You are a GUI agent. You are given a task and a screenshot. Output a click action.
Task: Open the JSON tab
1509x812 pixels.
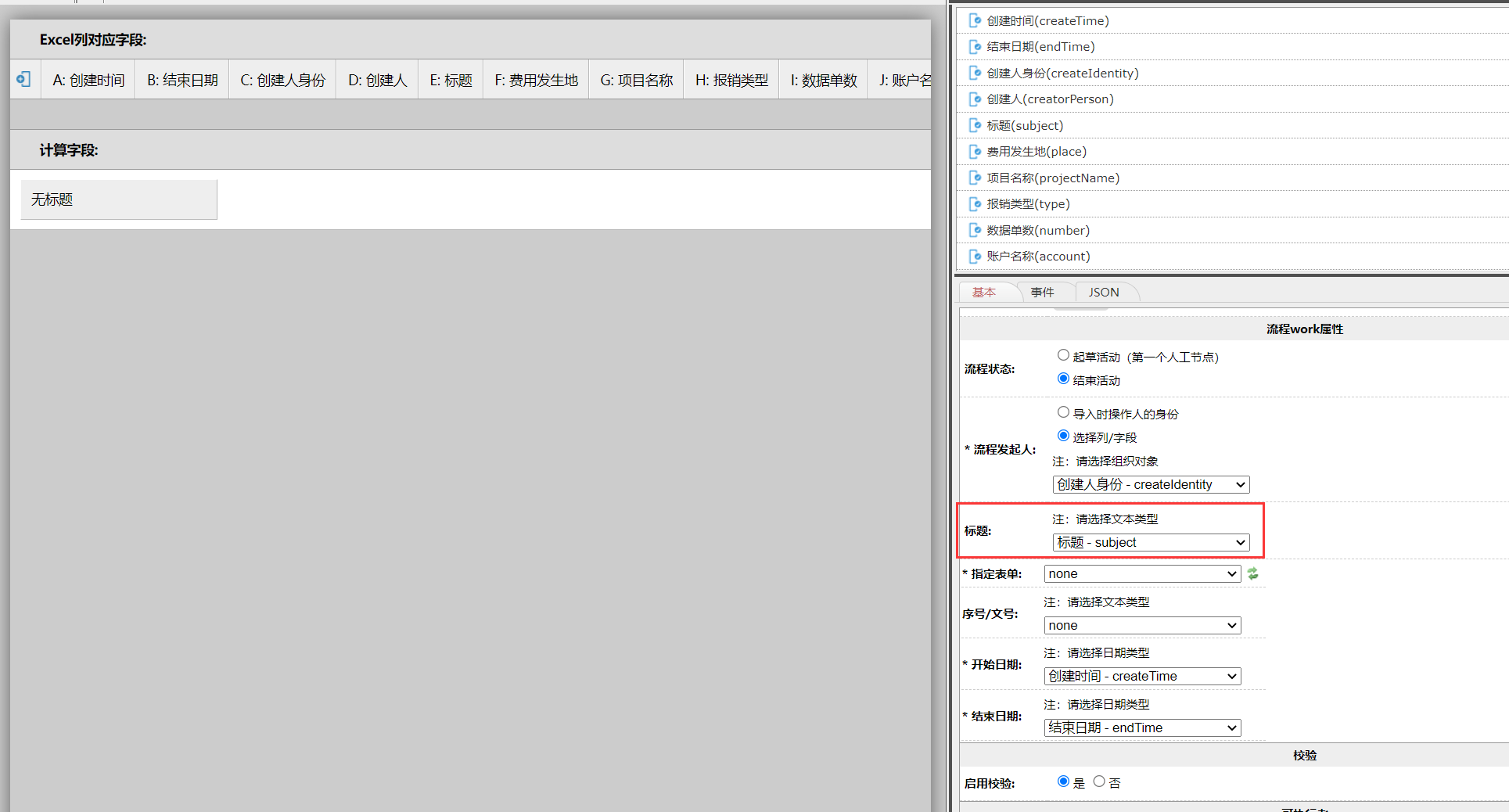click(1104, 292)
